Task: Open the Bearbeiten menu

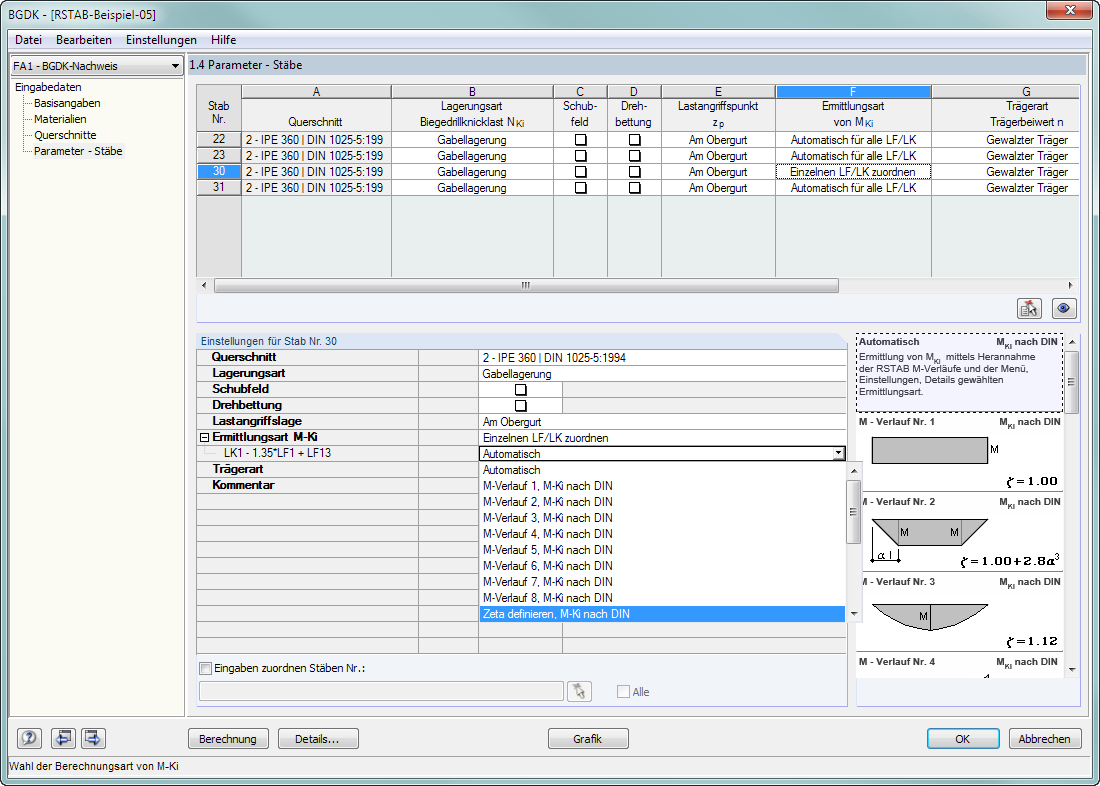Action: tap(83, 40)
